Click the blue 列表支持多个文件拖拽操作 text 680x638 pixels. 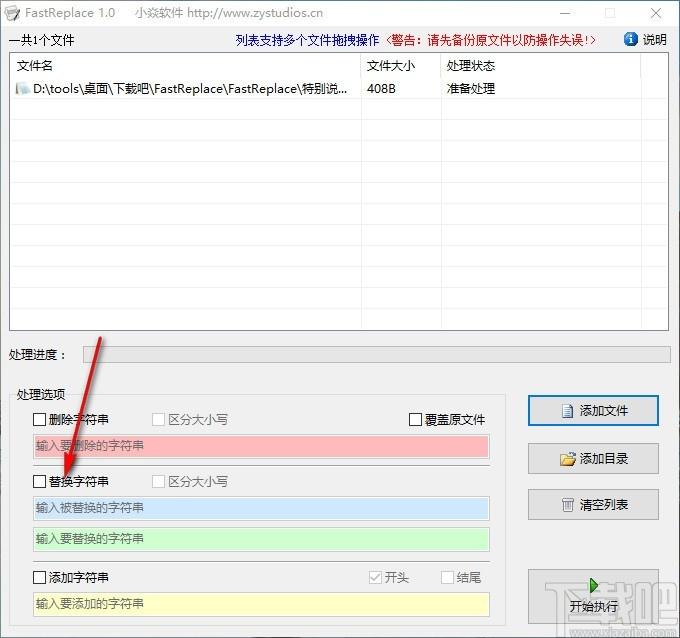(x=307, y=40)
